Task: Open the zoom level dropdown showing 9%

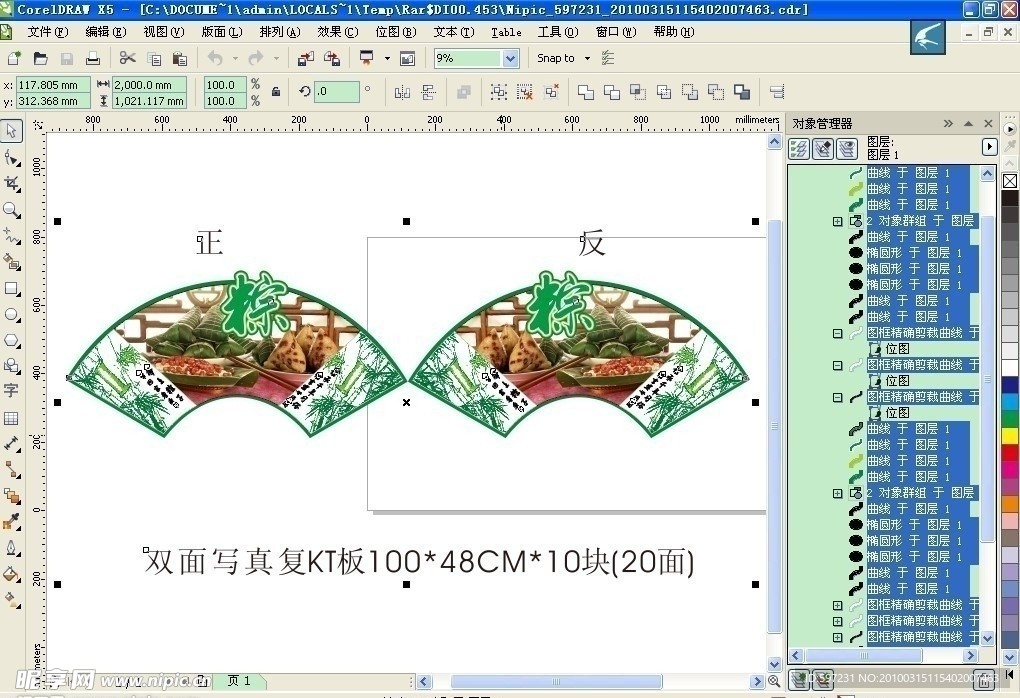Action: 510,59
